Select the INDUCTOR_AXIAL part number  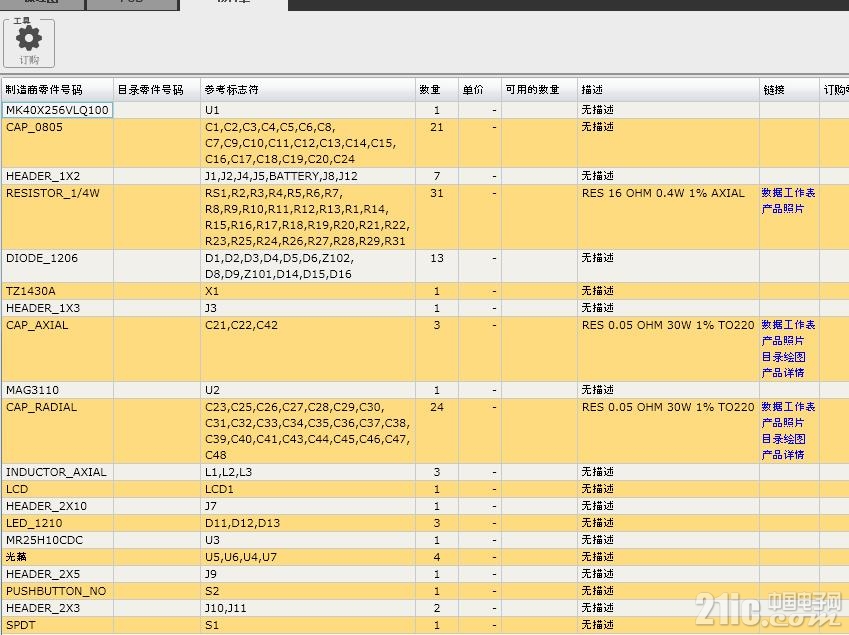(x=57, y=472)
